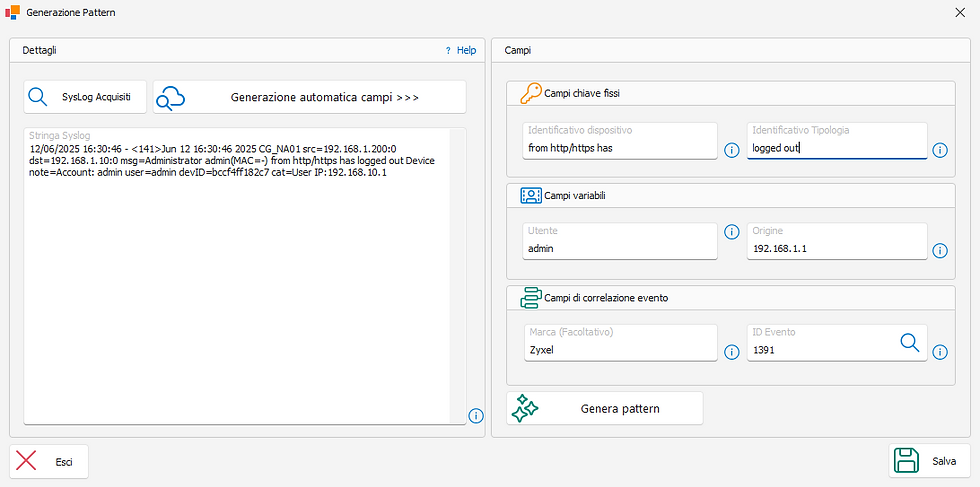Viewport: 980px width, 487px height.
Task: Start Generazione automatica campi
Action: [309, 97]
